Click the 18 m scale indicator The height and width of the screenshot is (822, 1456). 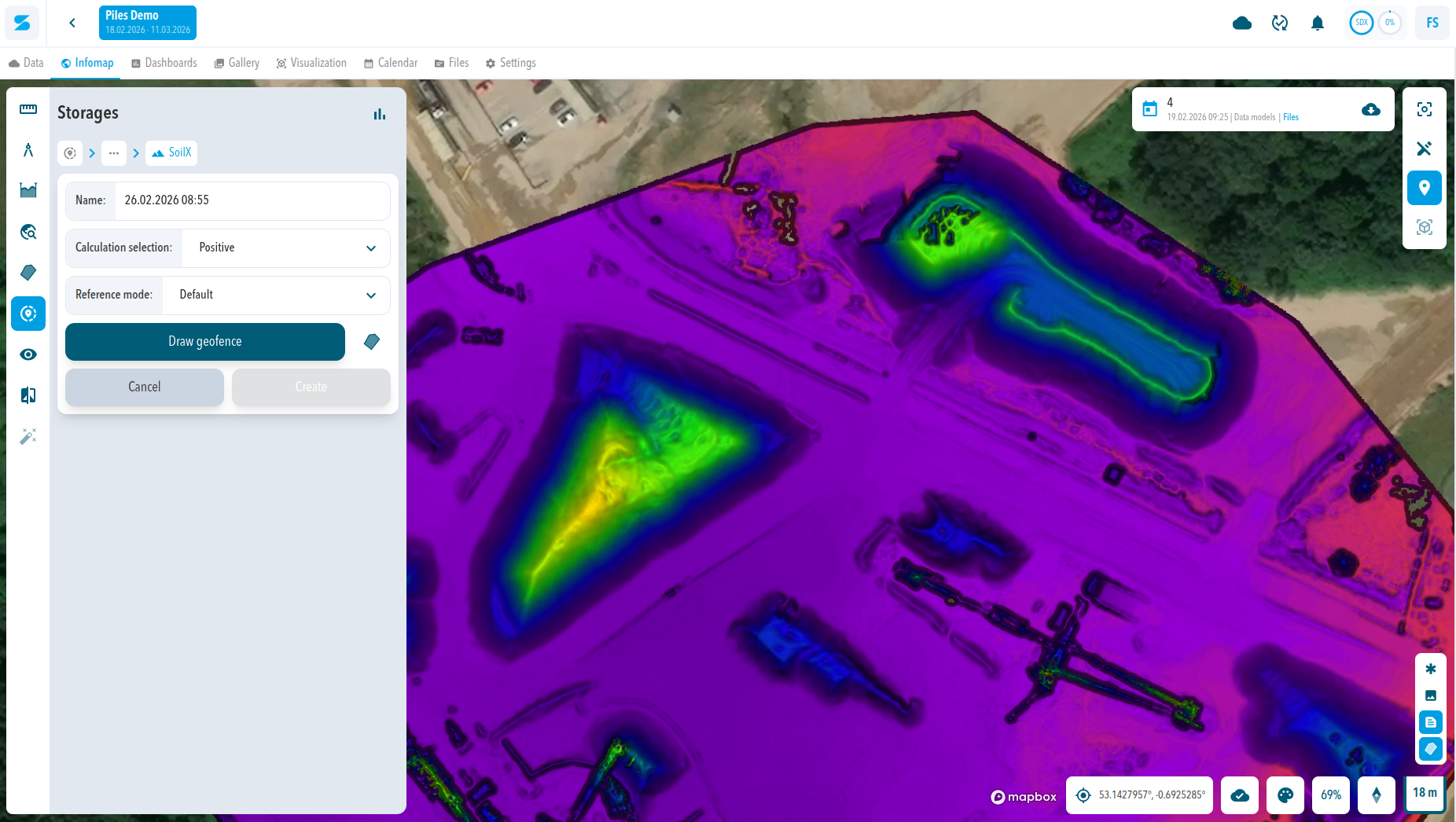pyautogui.click(x=1425, y=794)
